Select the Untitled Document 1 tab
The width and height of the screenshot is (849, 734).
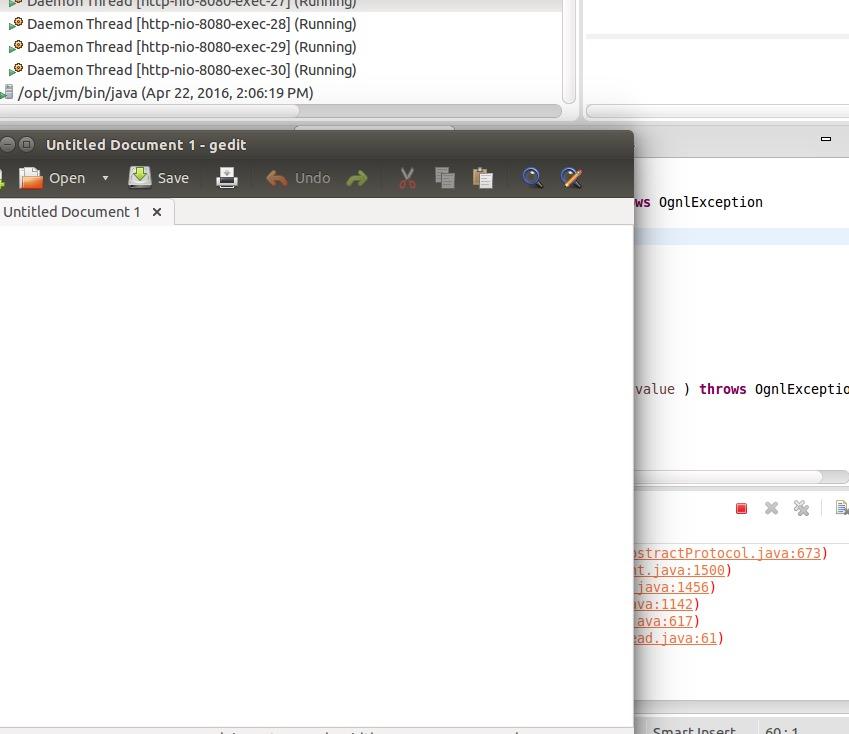[x=72, y=212]
